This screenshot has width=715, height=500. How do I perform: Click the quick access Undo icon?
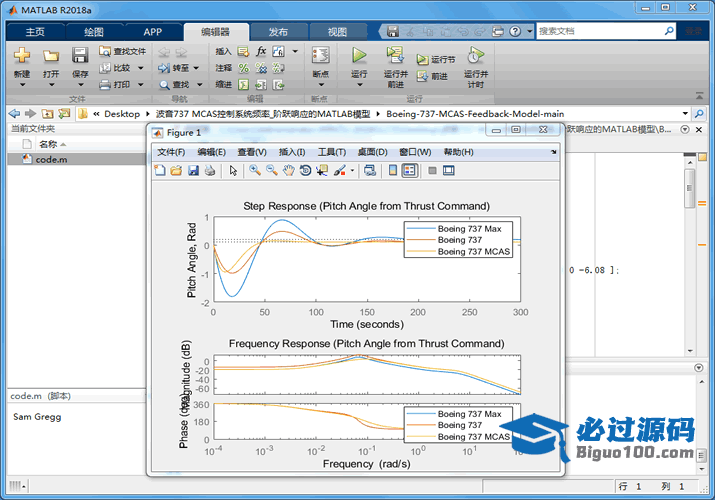click(x=463, y=31)
